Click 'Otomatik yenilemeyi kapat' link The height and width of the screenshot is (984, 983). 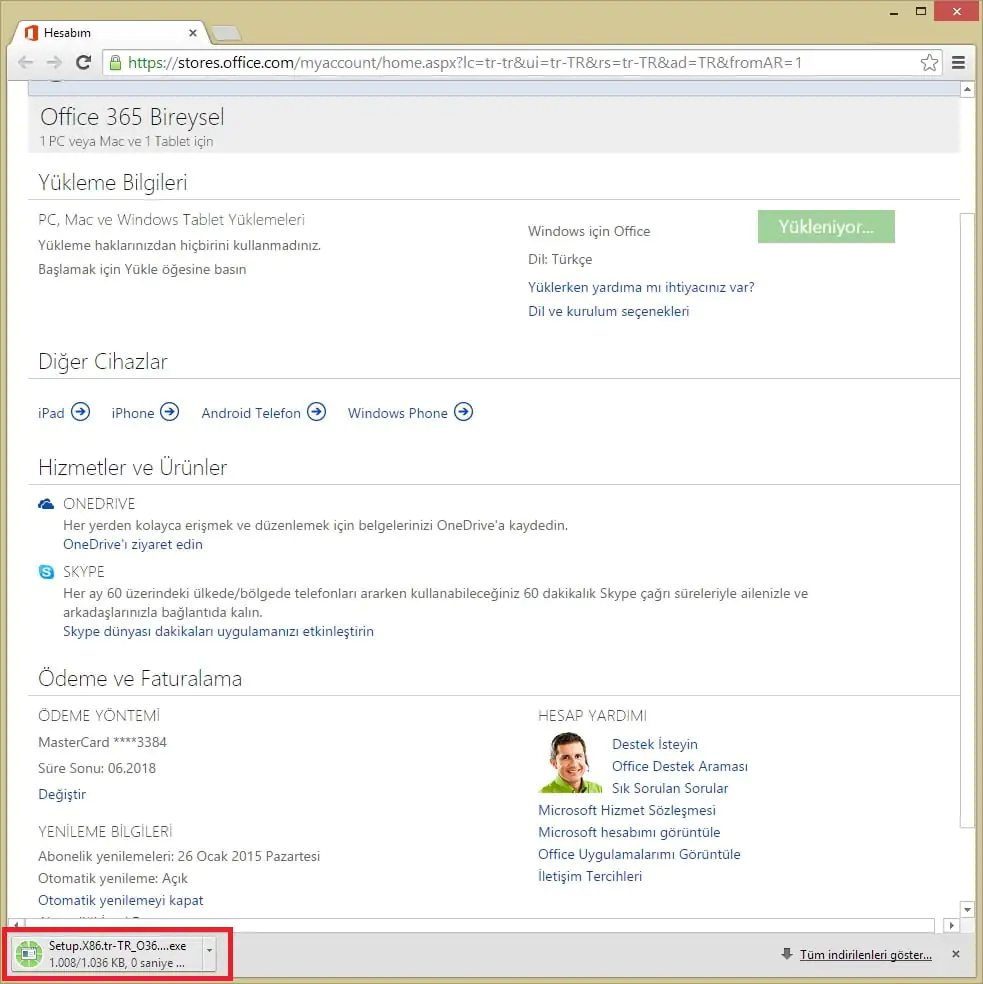120,900
